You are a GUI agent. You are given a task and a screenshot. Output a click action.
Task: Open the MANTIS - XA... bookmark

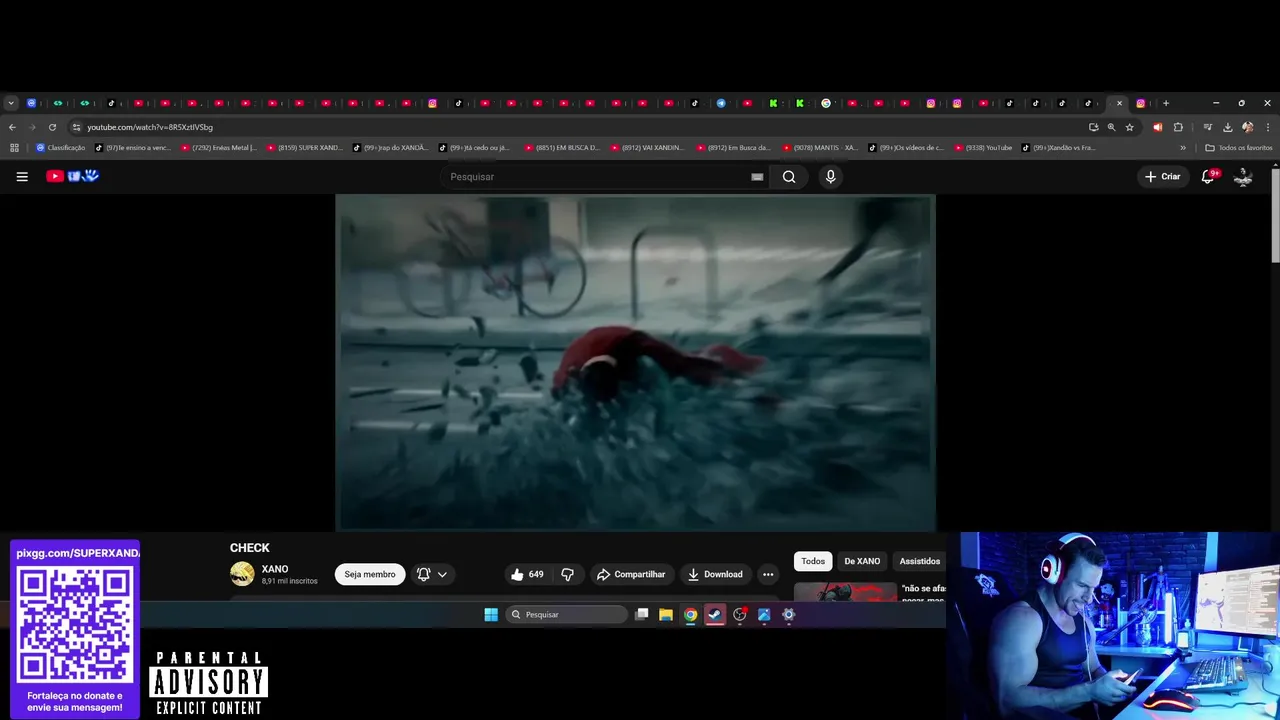(820, 148)
